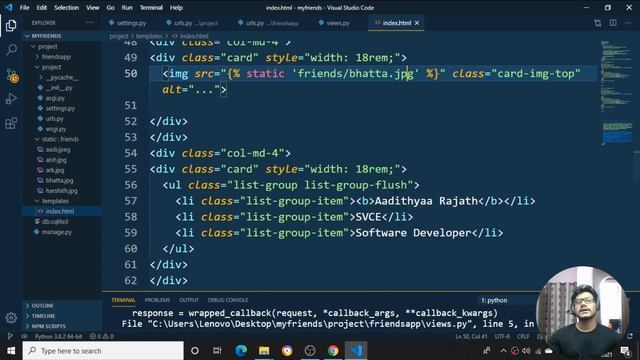The height and width of the screenshot is (360, 640).
Task: Open asgi.py in the file tree
Action: 55,98
